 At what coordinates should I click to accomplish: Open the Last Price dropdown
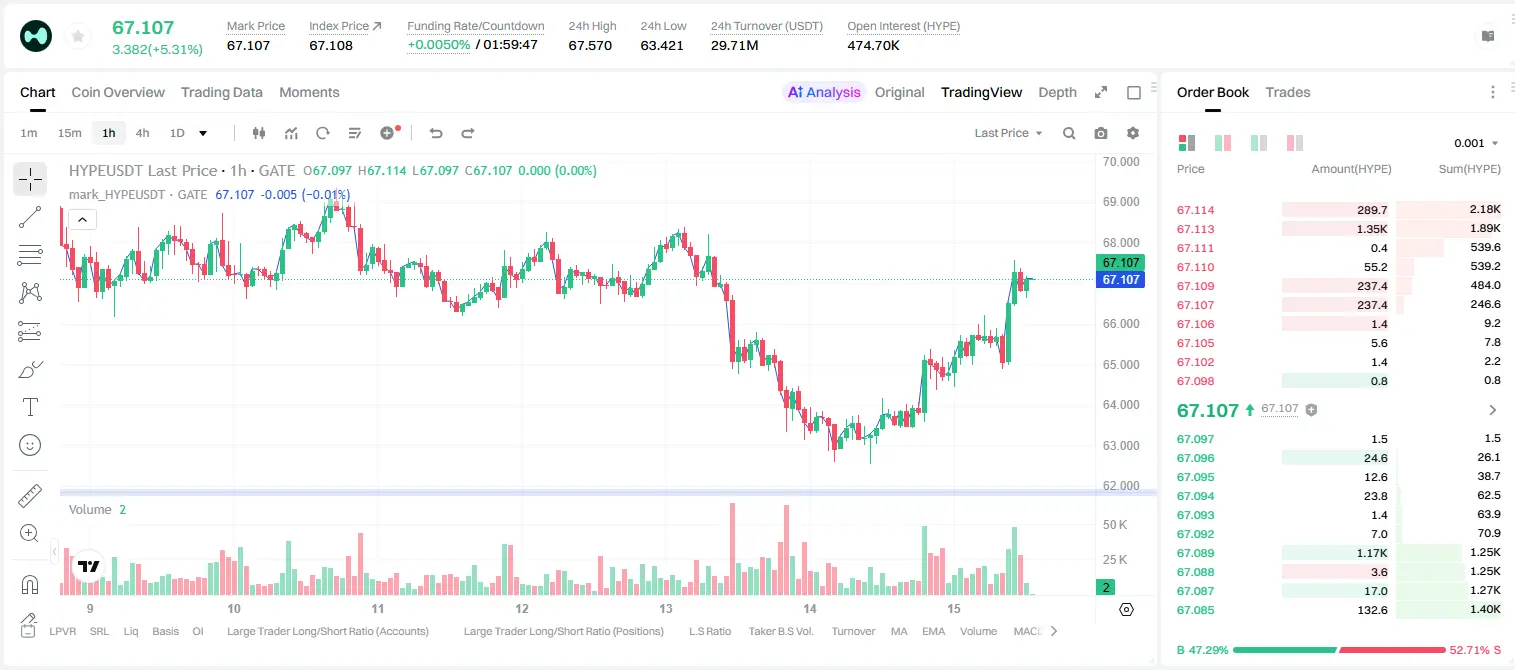[x=1008, y=133]
